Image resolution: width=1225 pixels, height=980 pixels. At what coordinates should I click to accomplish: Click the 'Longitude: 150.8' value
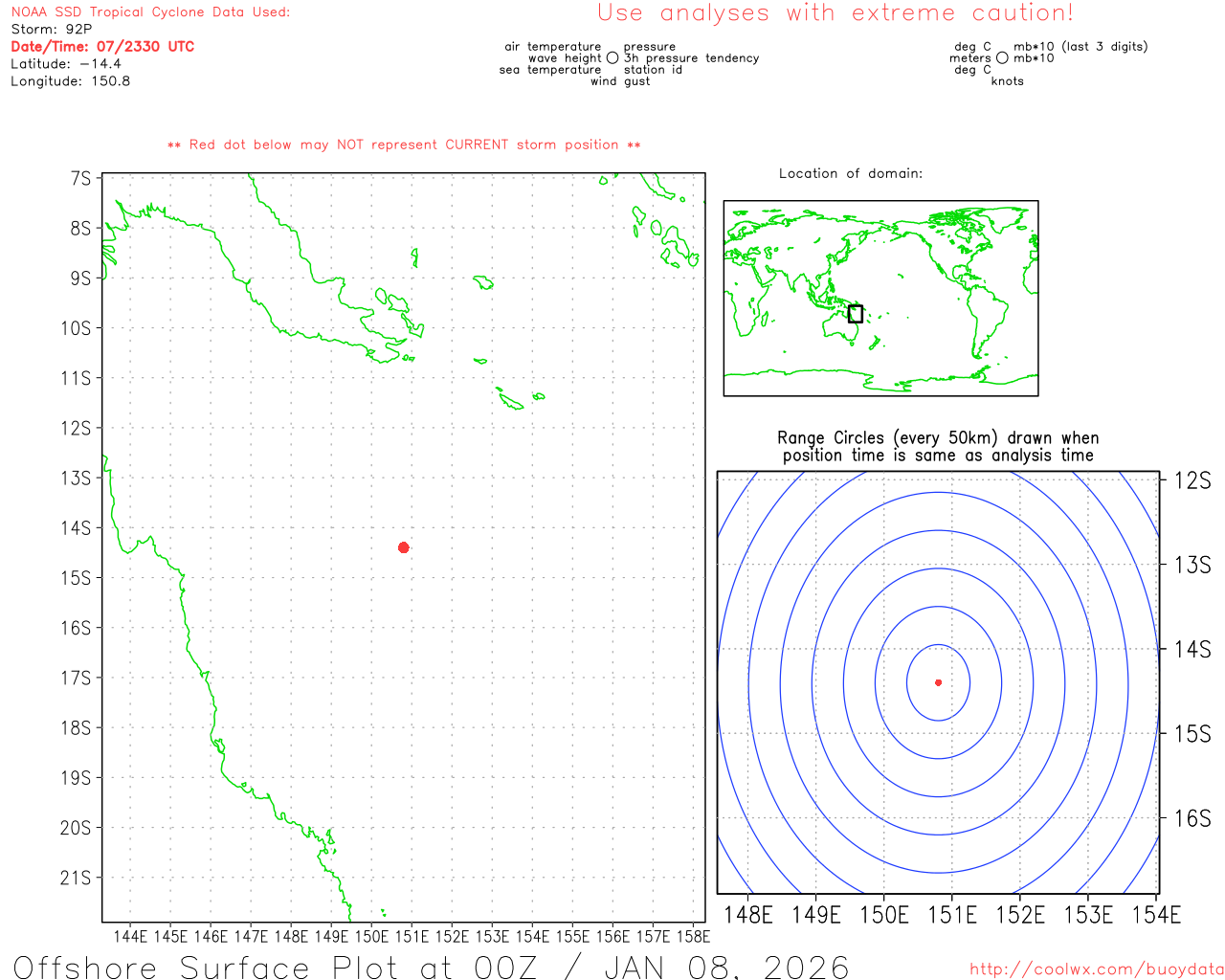pyautogui.click(x=71, y=81)
